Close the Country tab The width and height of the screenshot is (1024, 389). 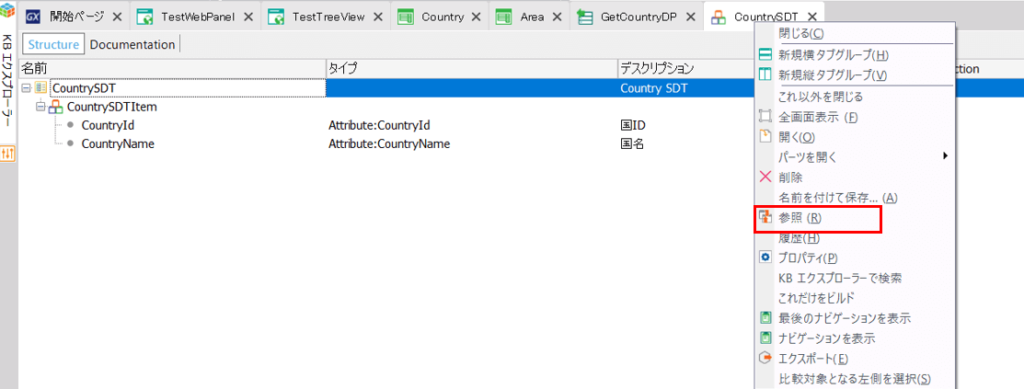point(477,17)
